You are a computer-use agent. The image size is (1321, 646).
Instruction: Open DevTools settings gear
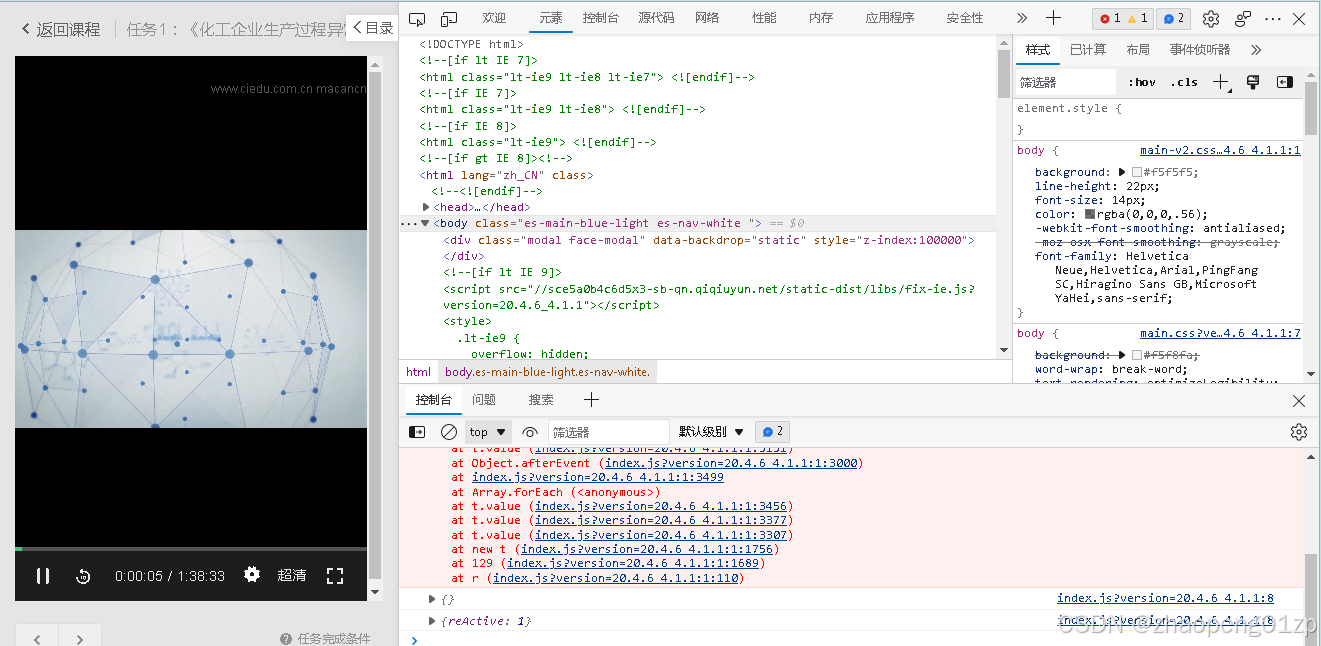[x=1211, y=18]
